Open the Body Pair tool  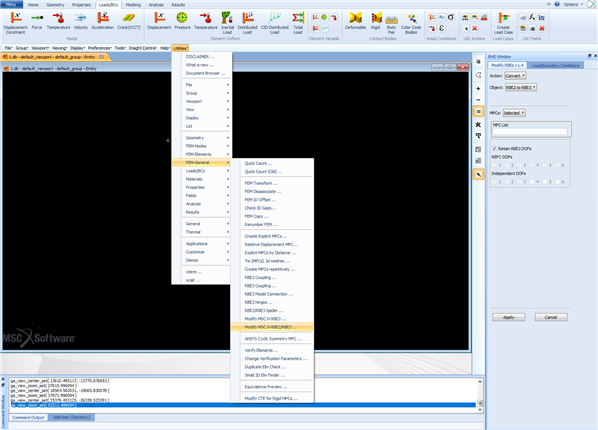(391, 23)
